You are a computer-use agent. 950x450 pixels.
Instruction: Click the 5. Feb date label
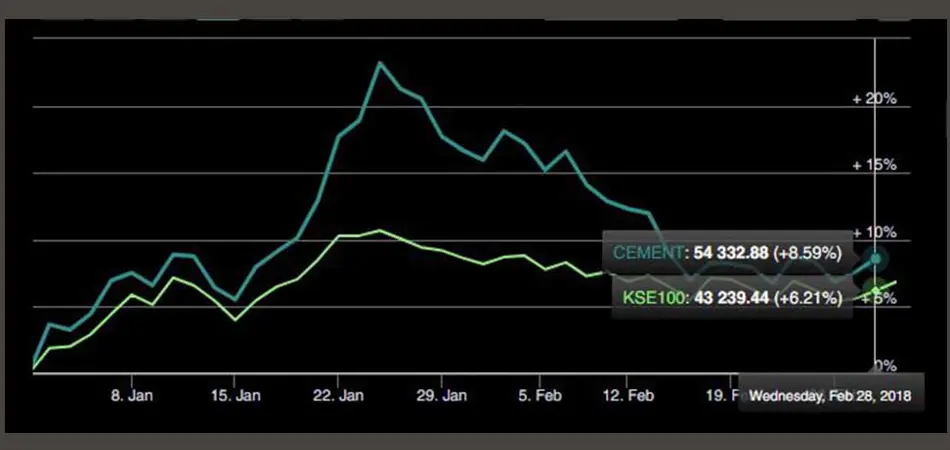(x=540, y=396)
